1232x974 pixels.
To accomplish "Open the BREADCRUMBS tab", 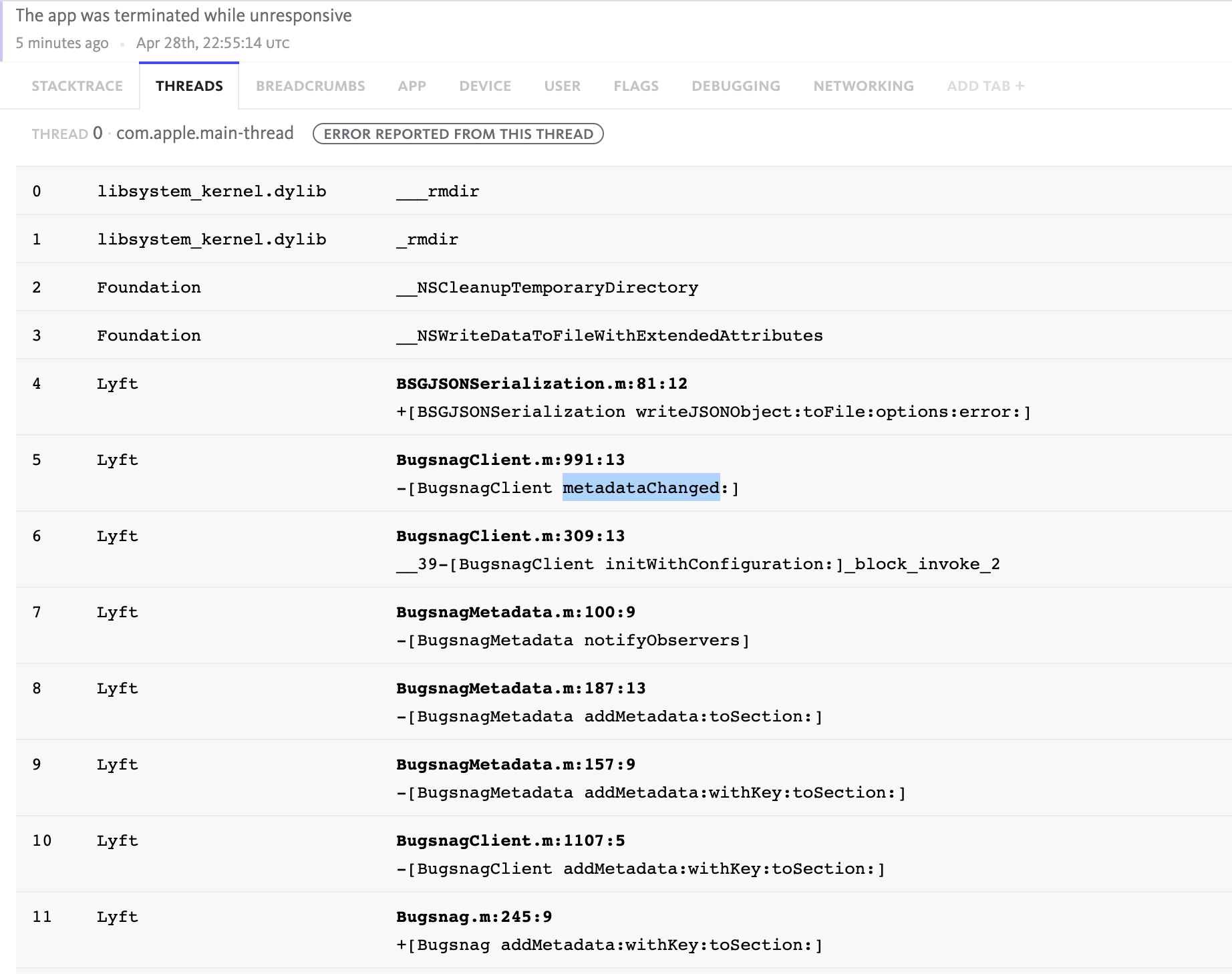I will coord(311,86).
